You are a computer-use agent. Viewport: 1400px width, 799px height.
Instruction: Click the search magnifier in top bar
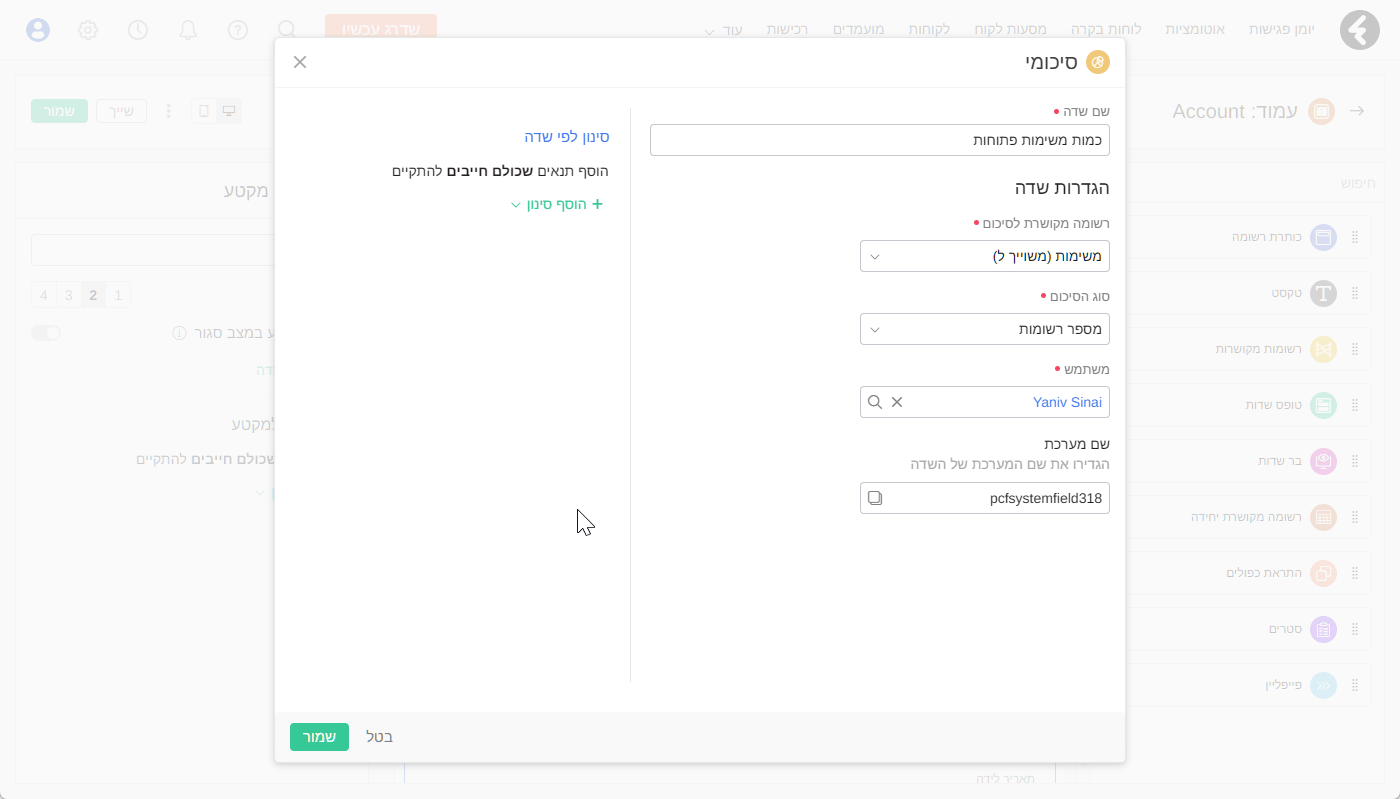tap(287, 30)
